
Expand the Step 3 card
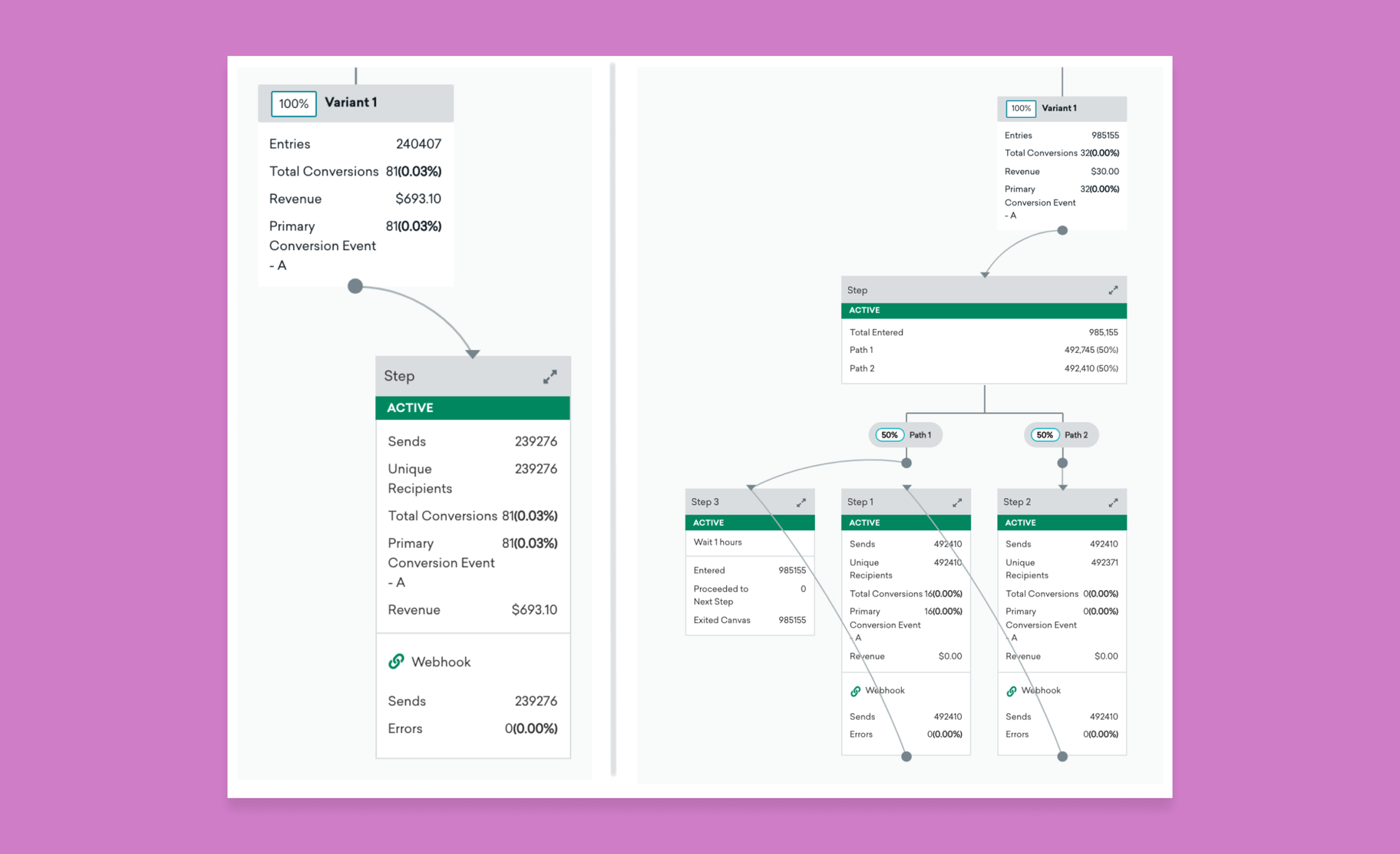801,502
